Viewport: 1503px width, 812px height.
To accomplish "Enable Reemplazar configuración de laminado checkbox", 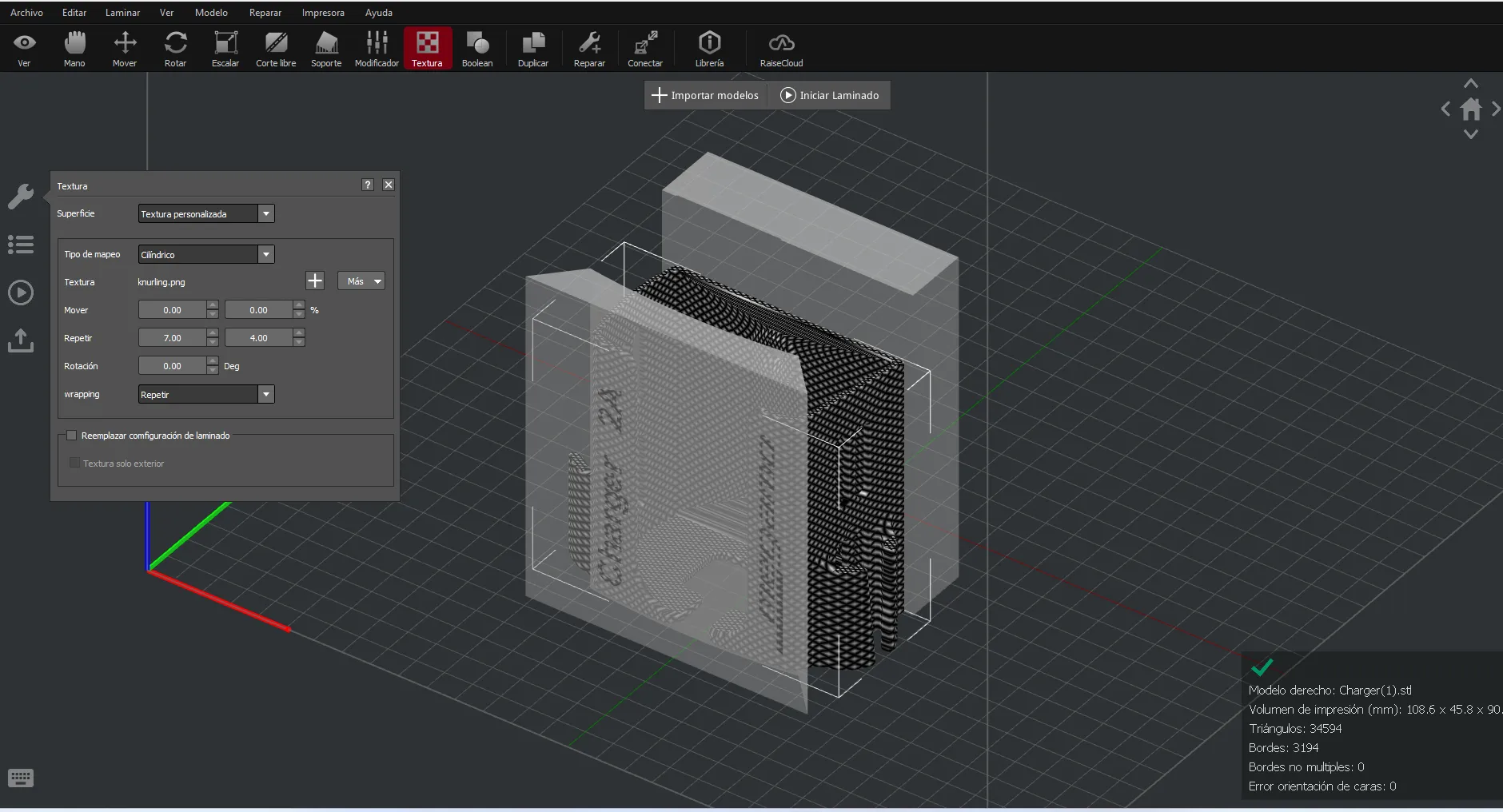I will 72,436.
